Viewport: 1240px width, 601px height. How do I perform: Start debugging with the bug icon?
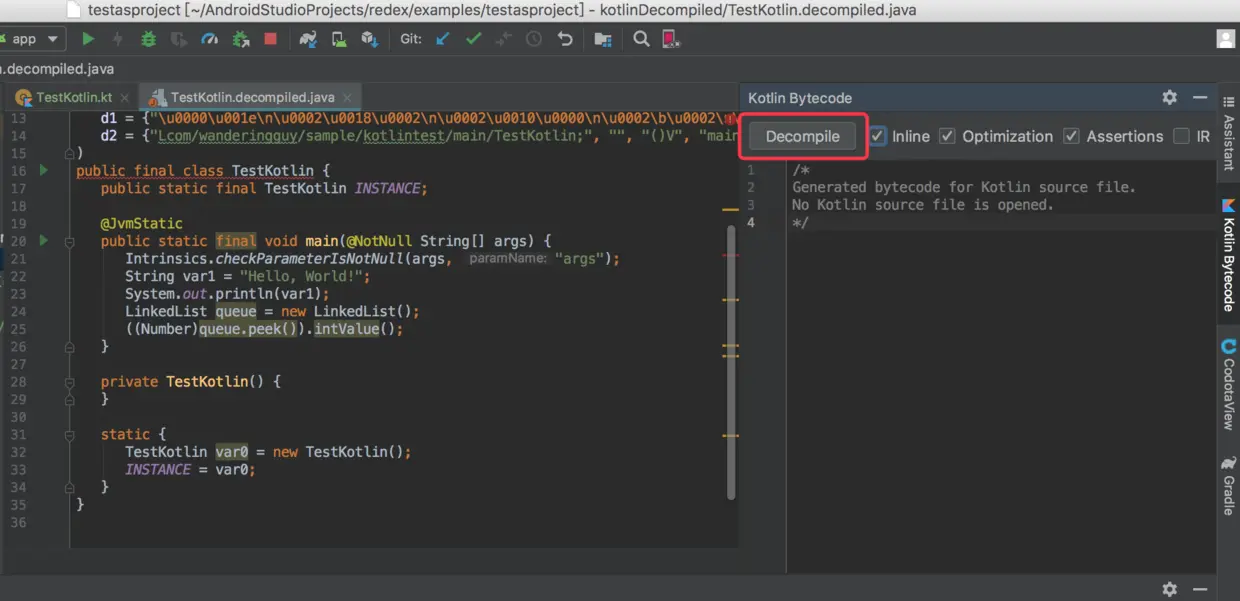148,39
